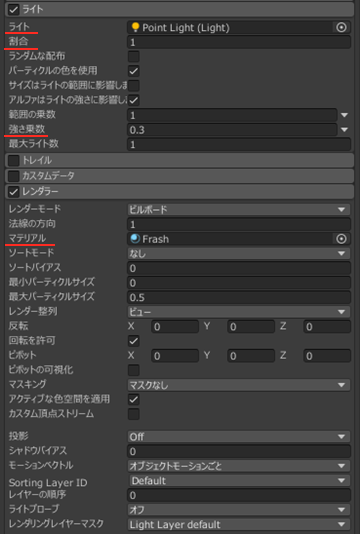Expand the カスタムデータ module header
The image size is (360, 534).
coord(179,176)
